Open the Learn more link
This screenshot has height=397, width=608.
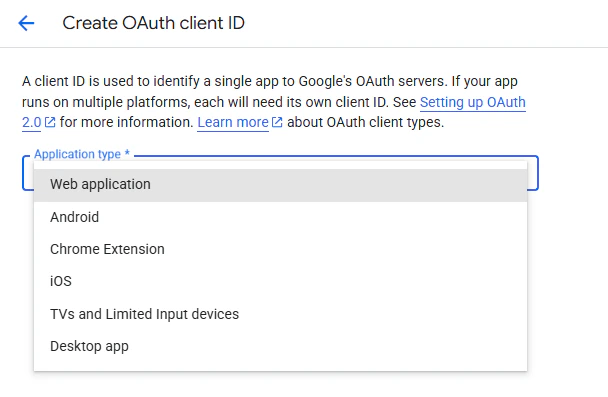click(233, 122)
